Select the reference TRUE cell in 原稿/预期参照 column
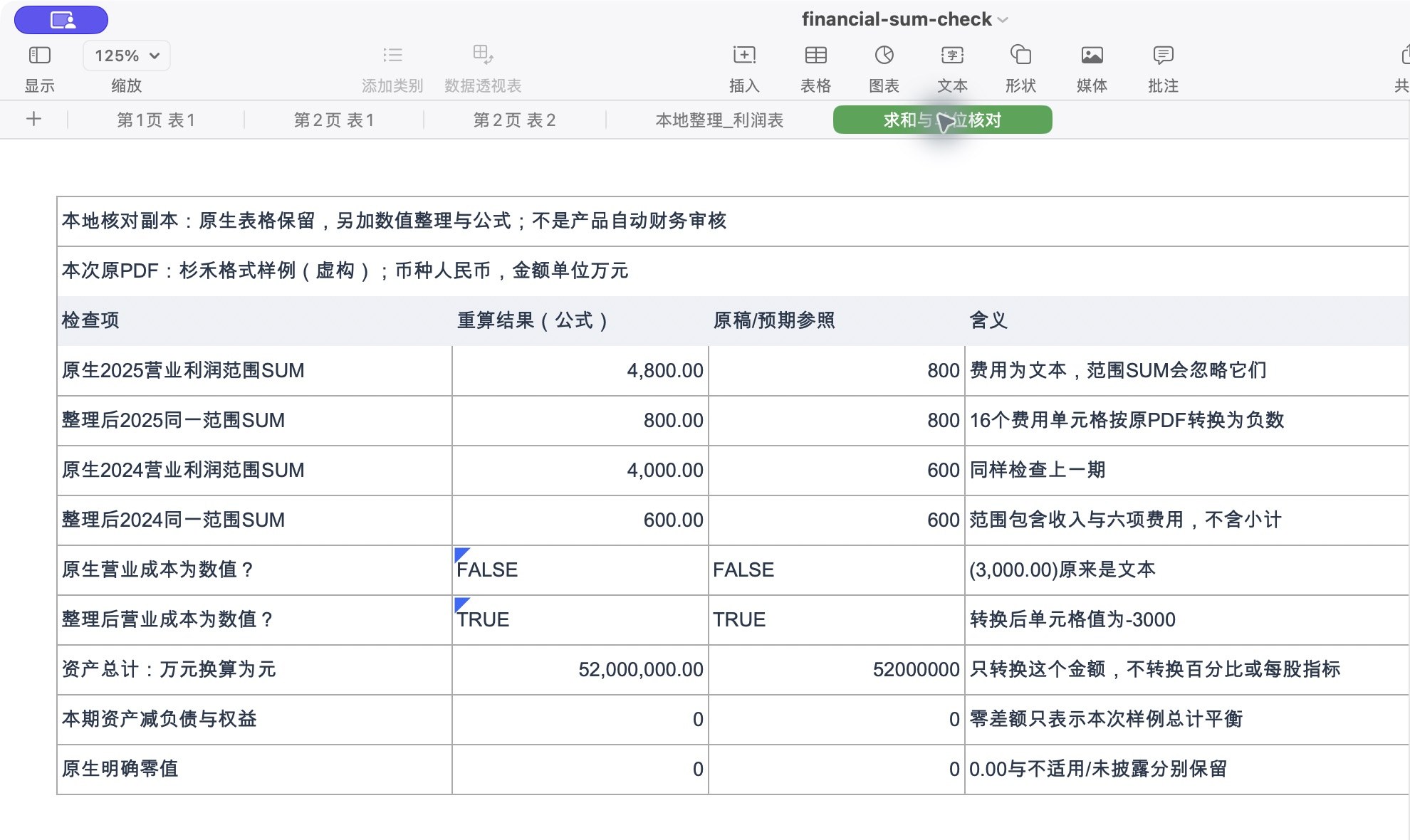The image size is (1410, 840). [837, 620]
